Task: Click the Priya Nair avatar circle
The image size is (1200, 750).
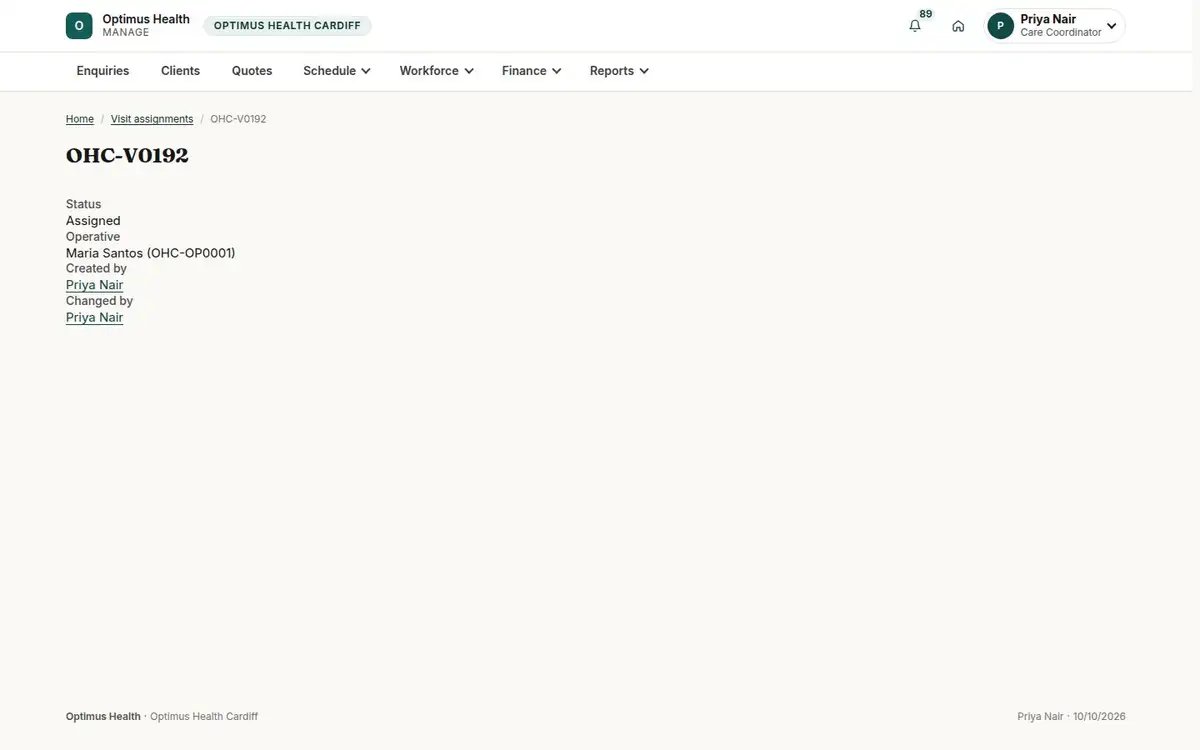Action: point(1000,26)
